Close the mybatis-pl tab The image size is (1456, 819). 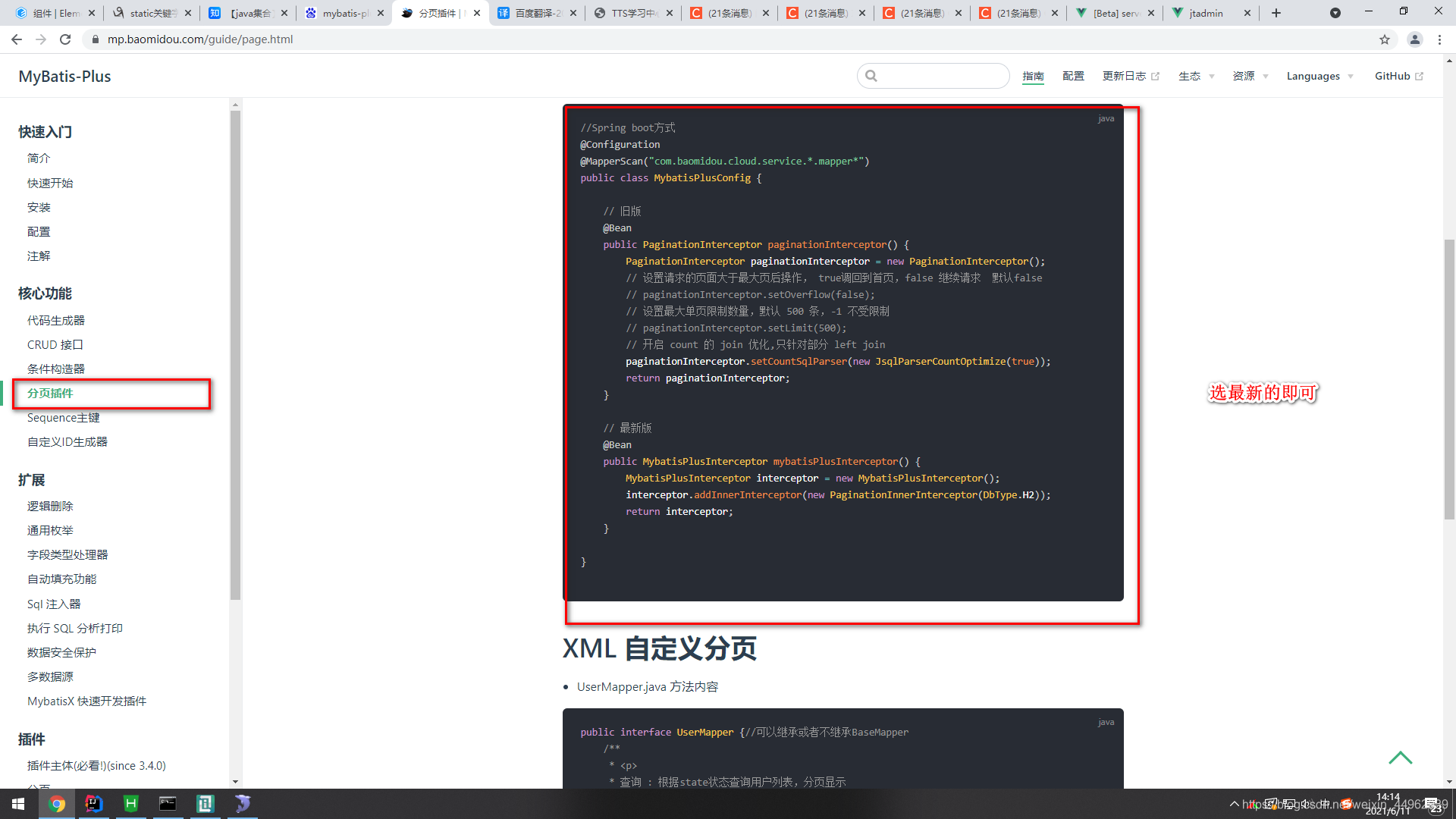(x=381, y=13)
